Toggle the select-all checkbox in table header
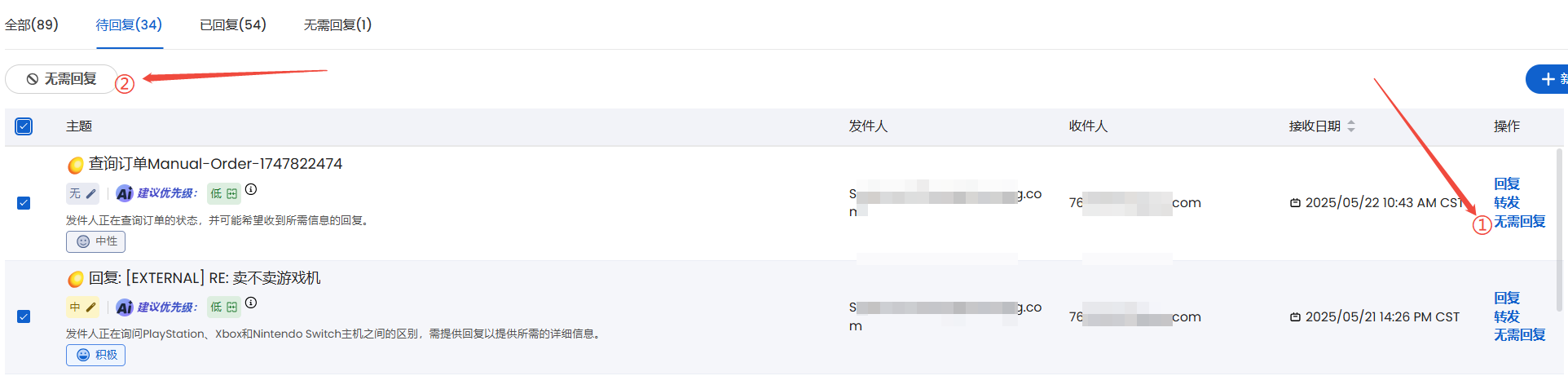1568x376 pixels. [x=24, y=126]
